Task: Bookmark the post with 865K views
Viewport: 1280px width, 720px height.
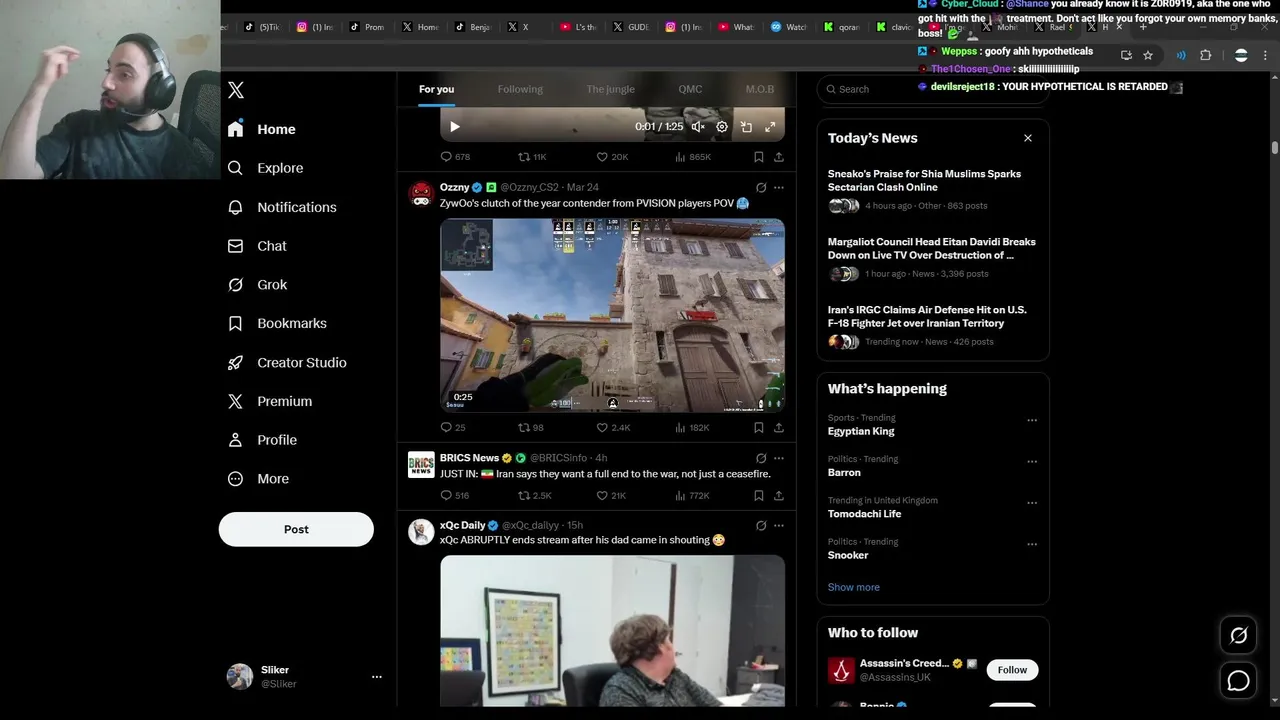Action: [x=759, y=157]
